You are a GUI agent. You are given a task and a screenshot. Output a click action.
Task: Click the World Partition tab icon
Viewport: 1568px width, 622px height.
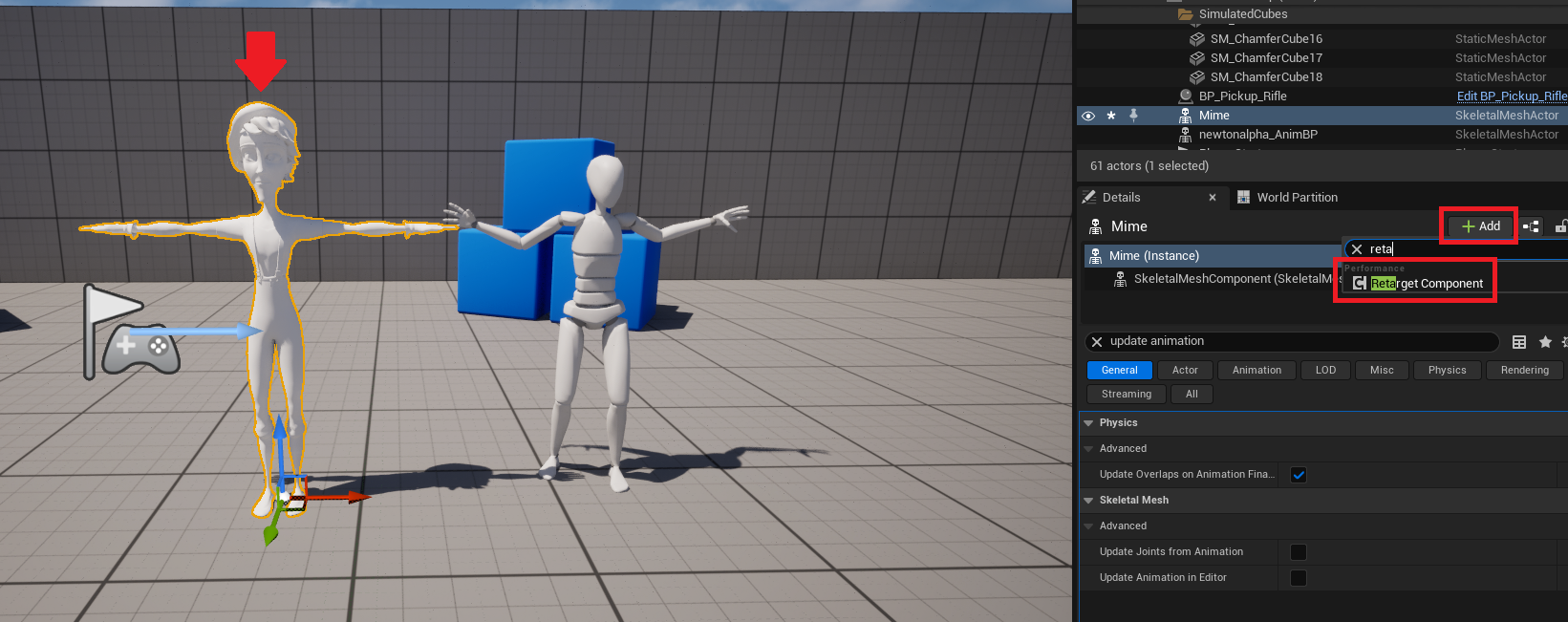click(x=1244, y=198)
